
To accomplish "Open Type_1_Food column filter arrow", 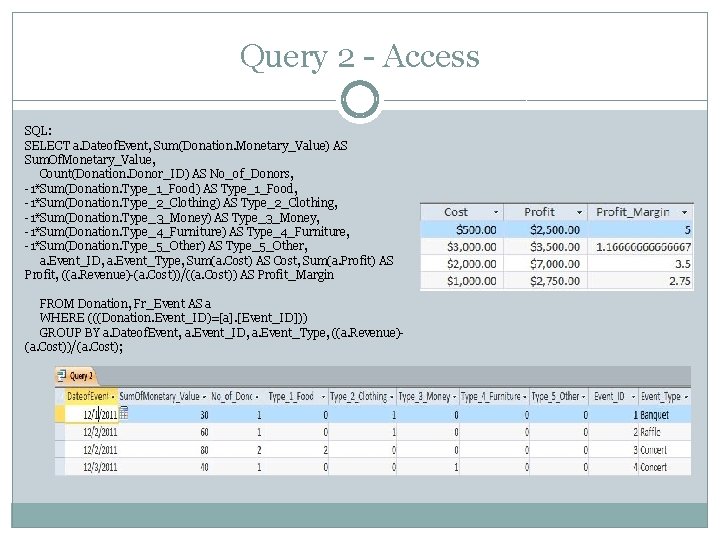I will (x=323, y=397).
